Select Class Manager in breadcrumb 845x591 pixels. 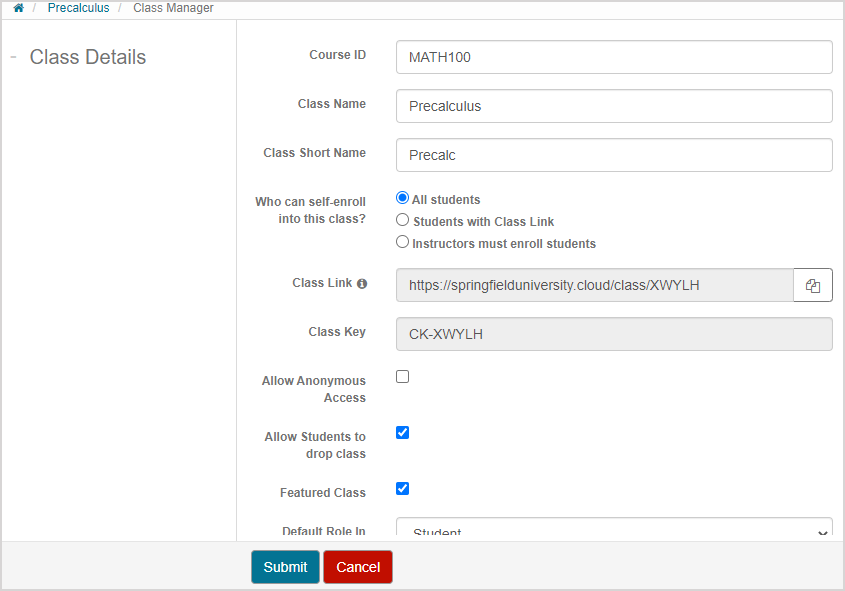coord(173,8)
